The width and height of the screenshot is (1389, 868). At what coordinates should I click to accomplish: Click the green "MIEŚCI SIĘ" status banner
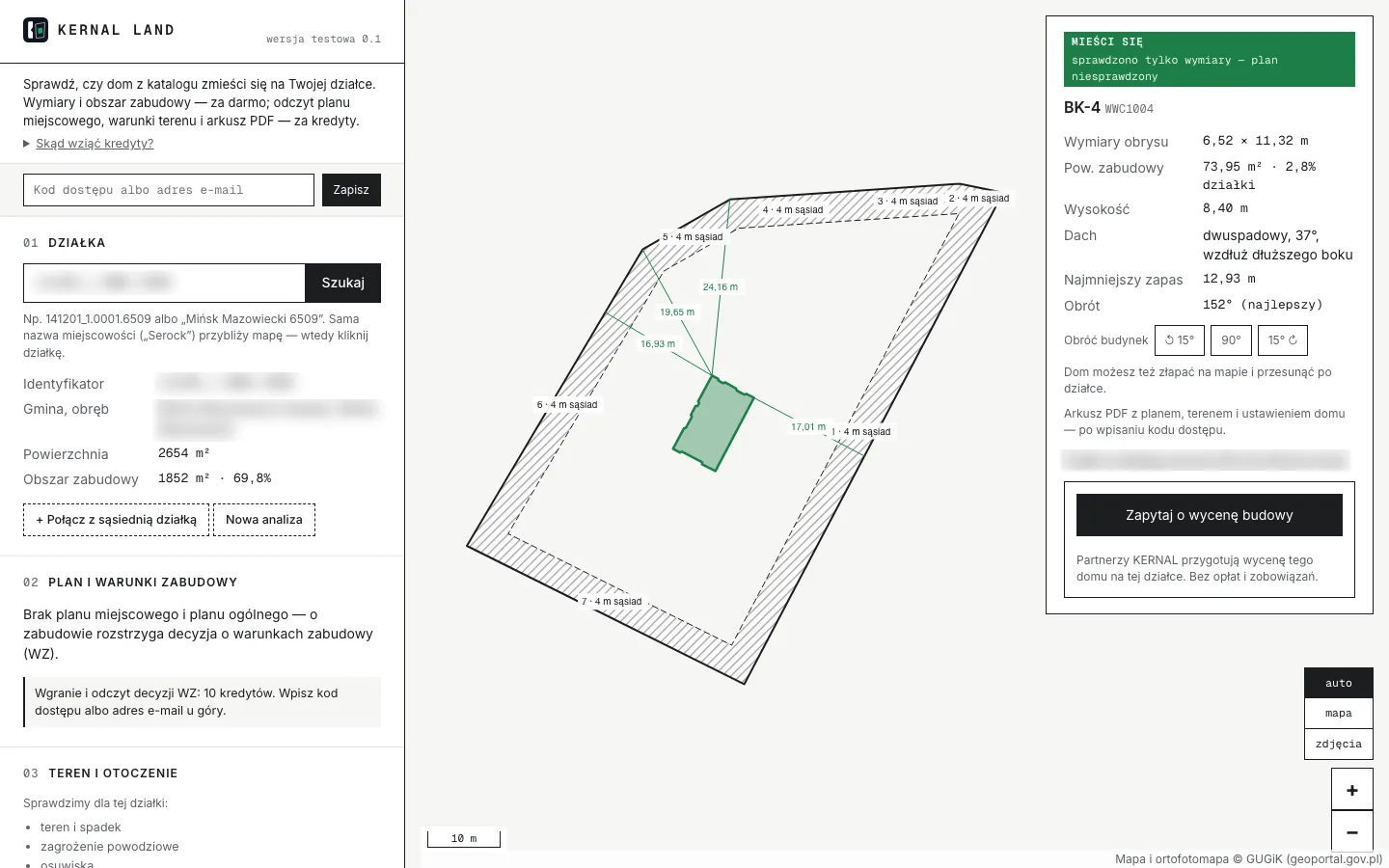click(1210, 60)
